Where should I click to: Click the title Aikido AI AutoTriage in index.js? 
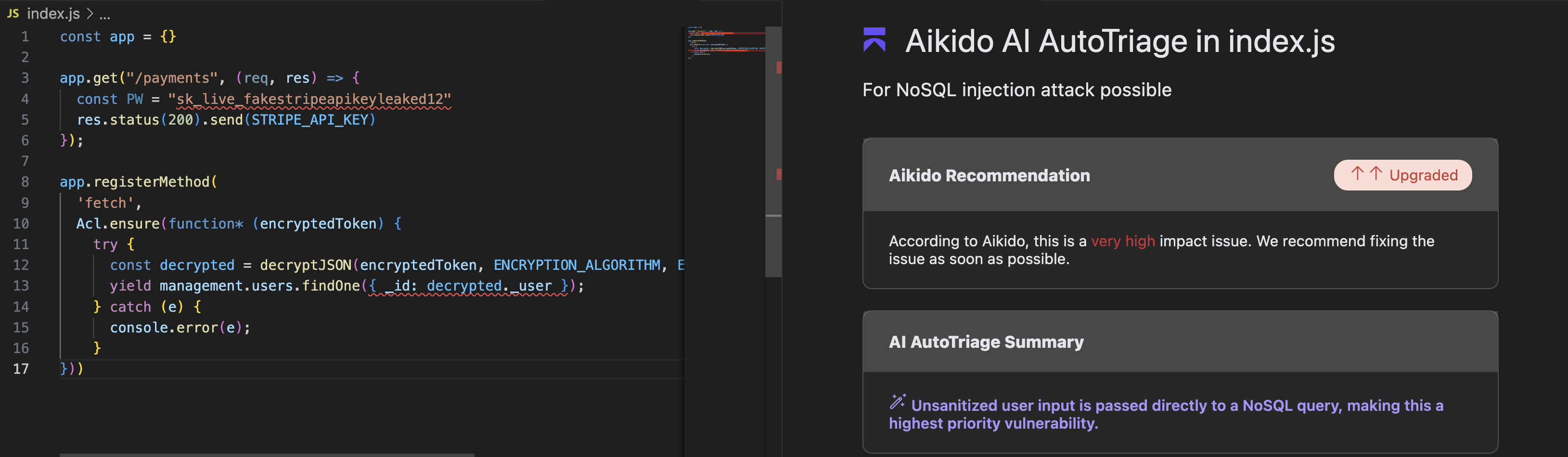1119,41
